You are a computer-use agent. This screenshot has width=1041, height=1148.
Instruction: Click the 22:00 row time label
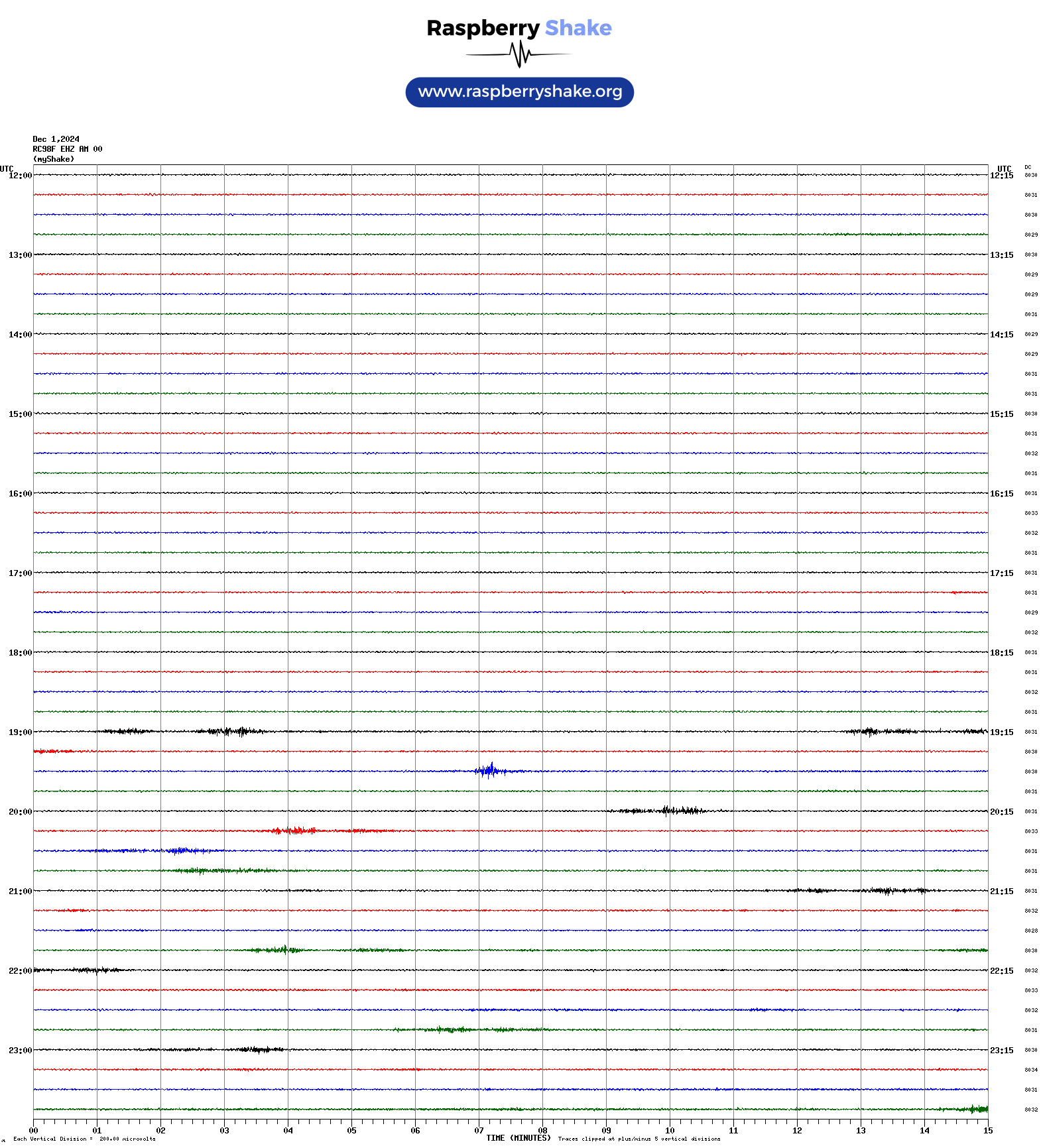pos(20,971)
